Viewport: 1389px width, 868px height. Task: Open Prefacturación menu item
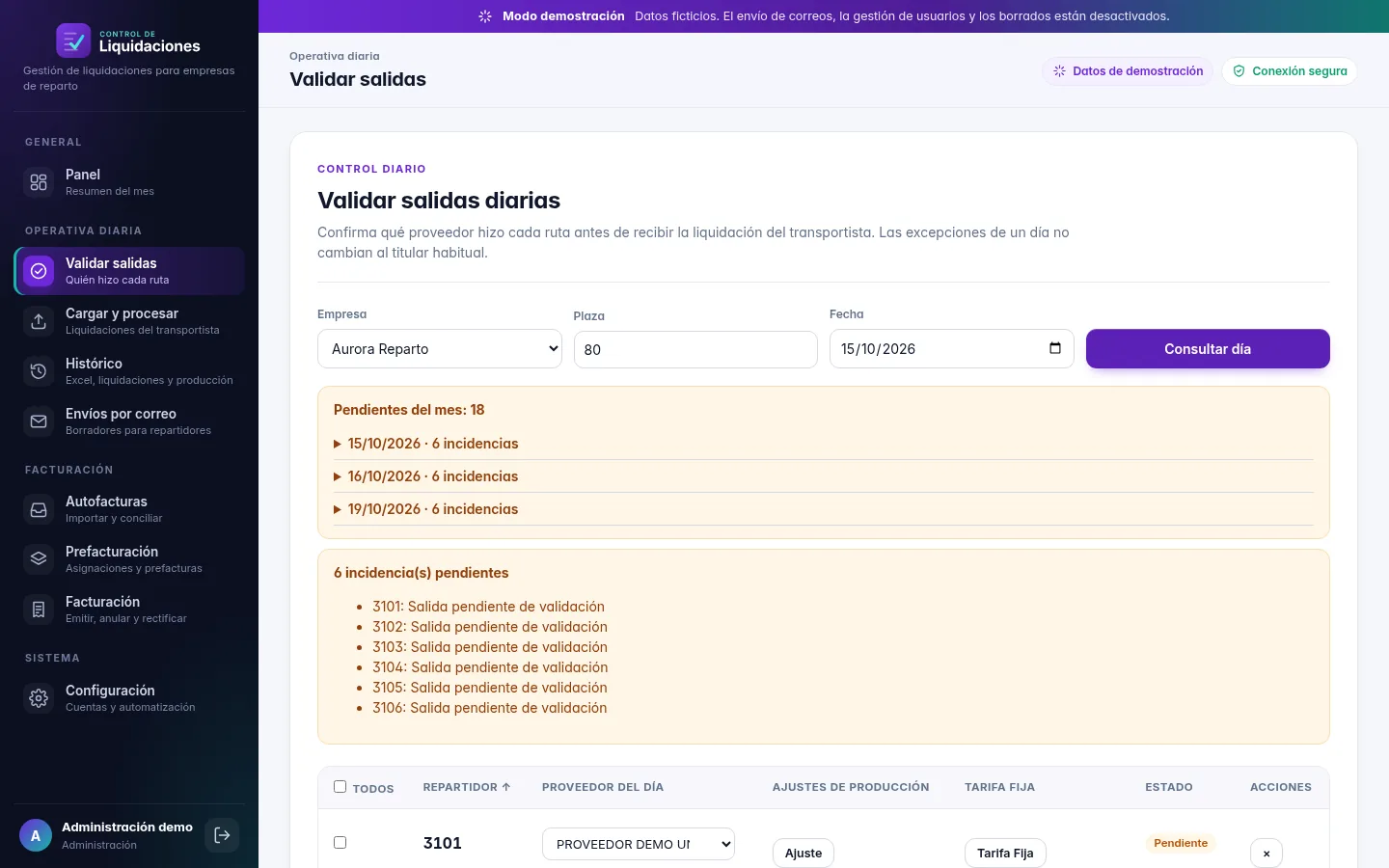tap(129, 559)
